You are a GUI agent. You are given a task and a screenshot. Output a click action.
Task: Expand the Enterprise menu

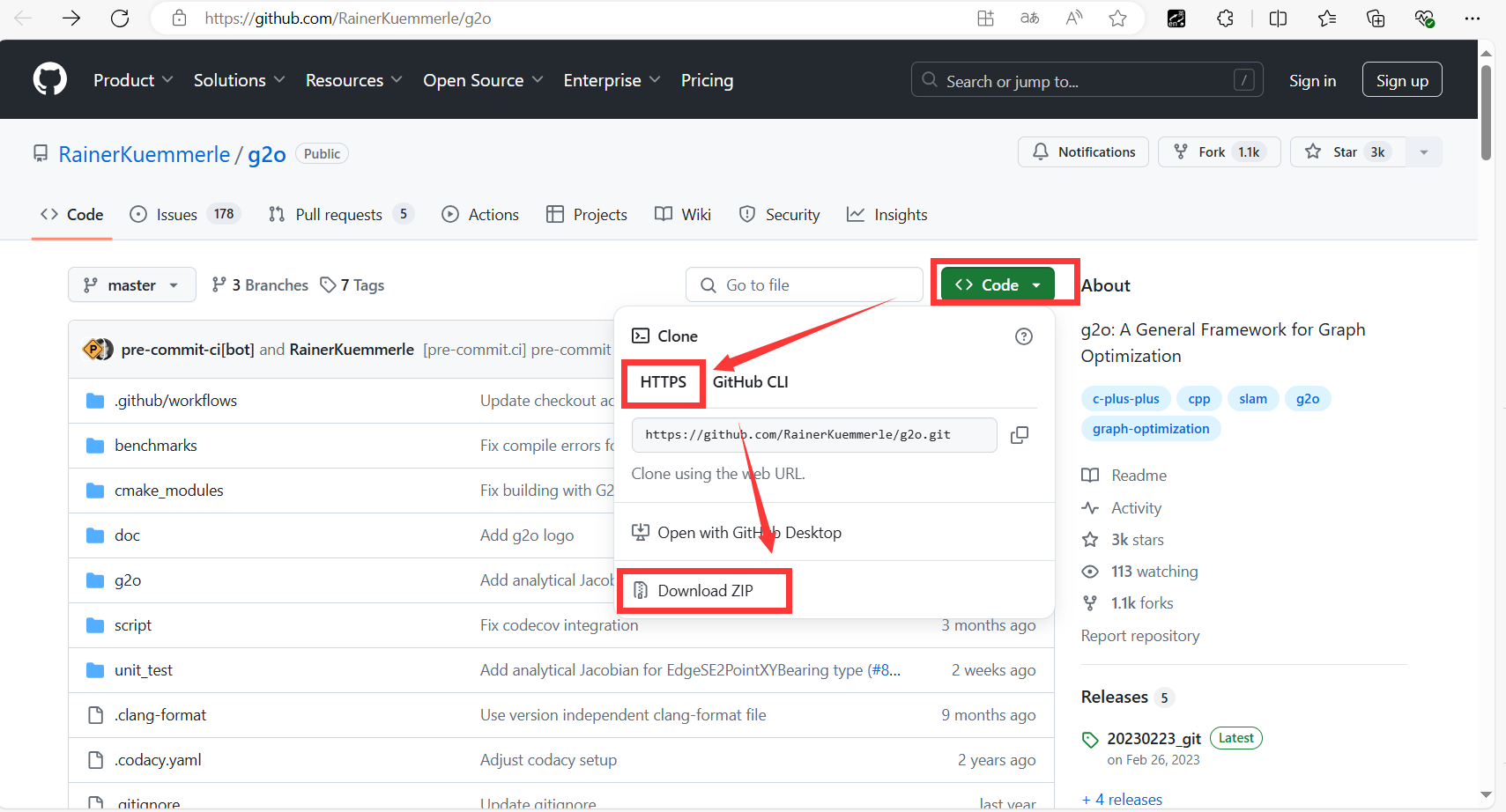coord(612,80)
